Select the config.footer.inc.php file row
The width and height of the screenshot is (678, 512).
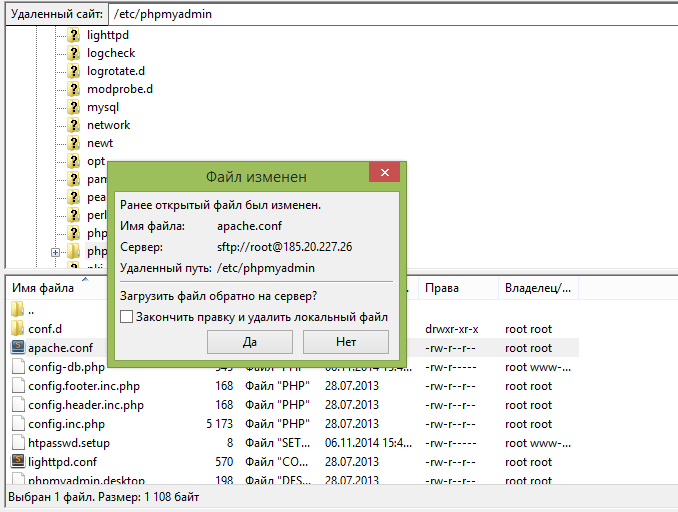click(84, 386)
